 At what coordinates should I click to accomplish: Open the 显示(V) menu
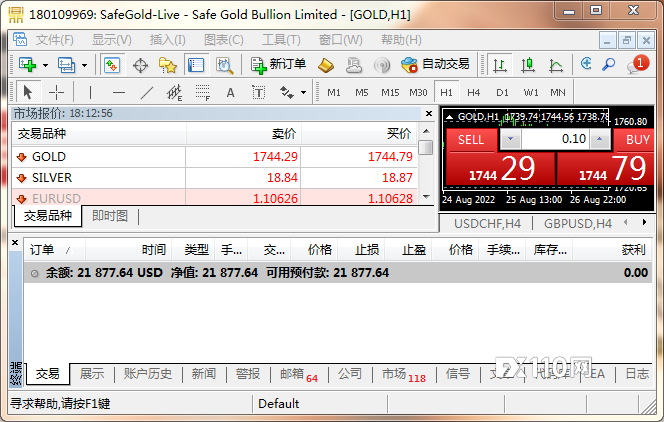point(112,40)
